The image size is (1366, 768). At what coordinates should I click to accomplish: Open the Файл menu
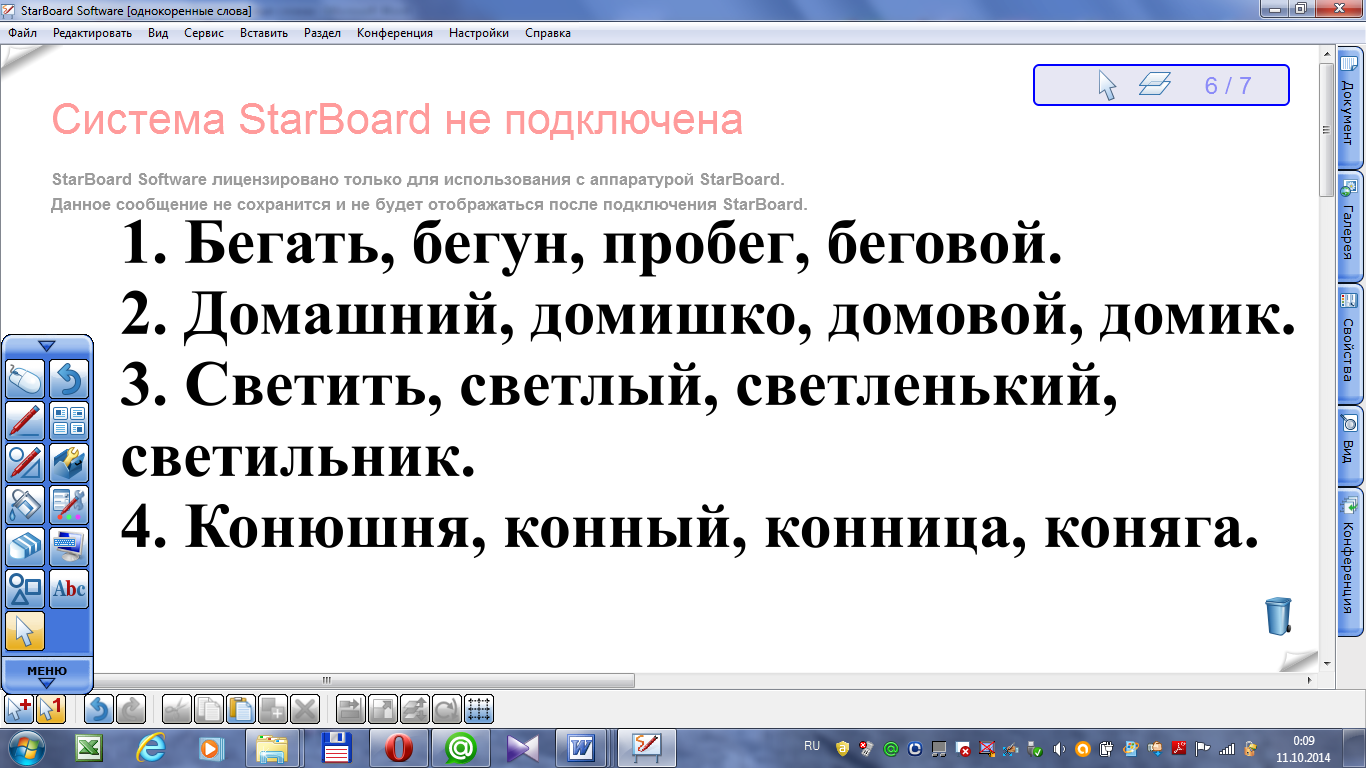pyautogui.click(x=22, y=33)
